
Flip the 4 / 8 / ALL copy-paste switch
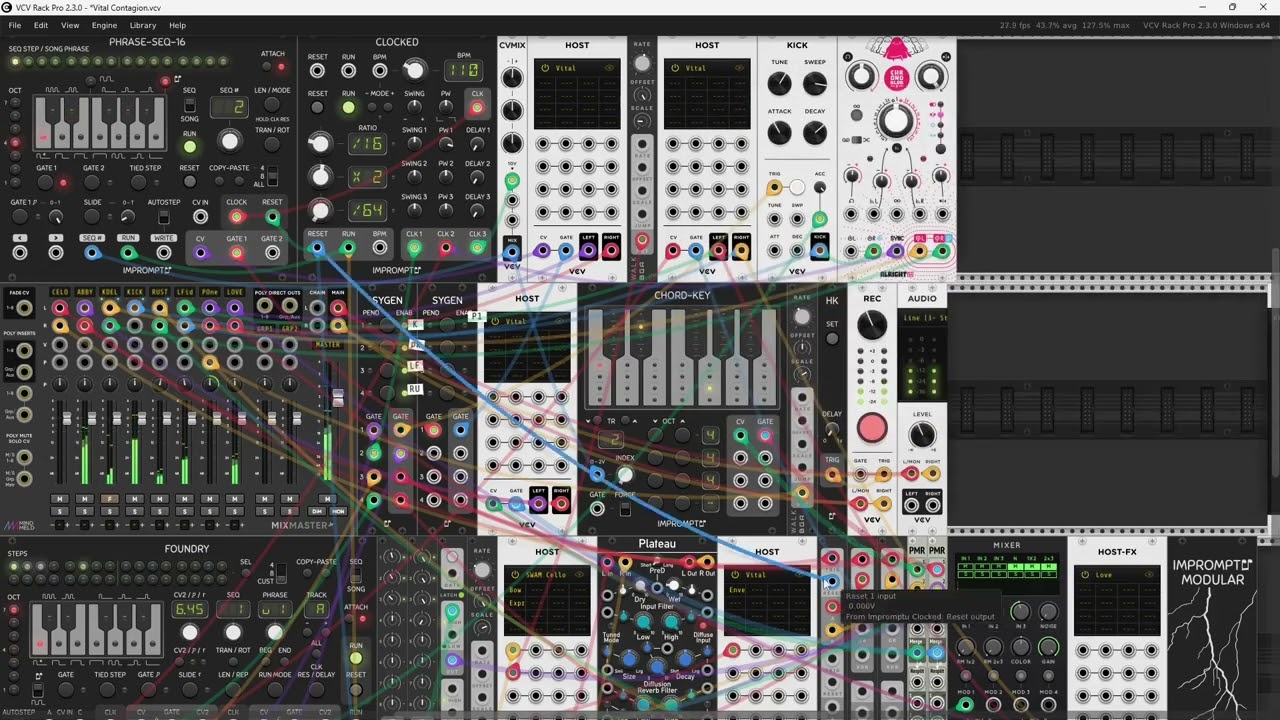274,177
